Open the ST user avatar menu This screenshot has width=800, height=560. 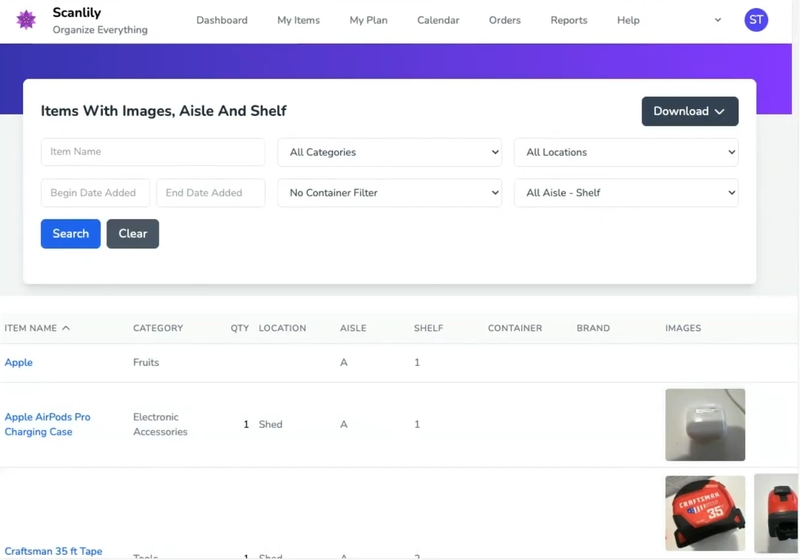[756, 20]
